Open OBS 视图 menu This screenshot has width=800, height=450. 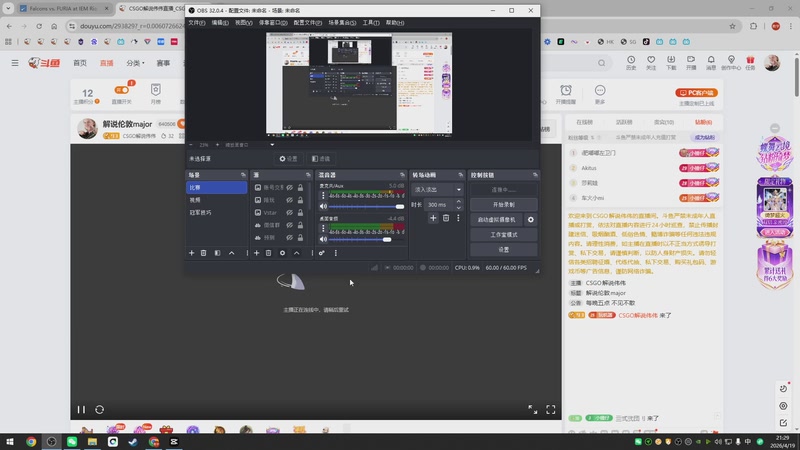(244, 22)
